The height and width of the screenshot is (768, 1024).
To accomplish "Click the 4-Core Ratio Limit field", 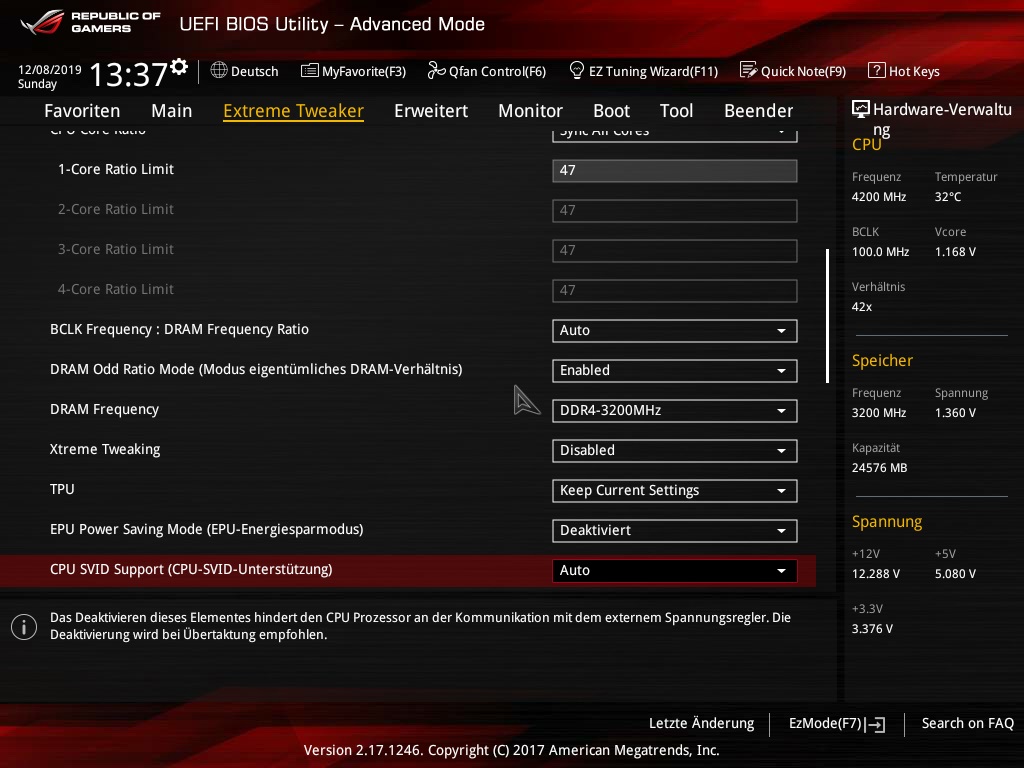I will point(675,290).
